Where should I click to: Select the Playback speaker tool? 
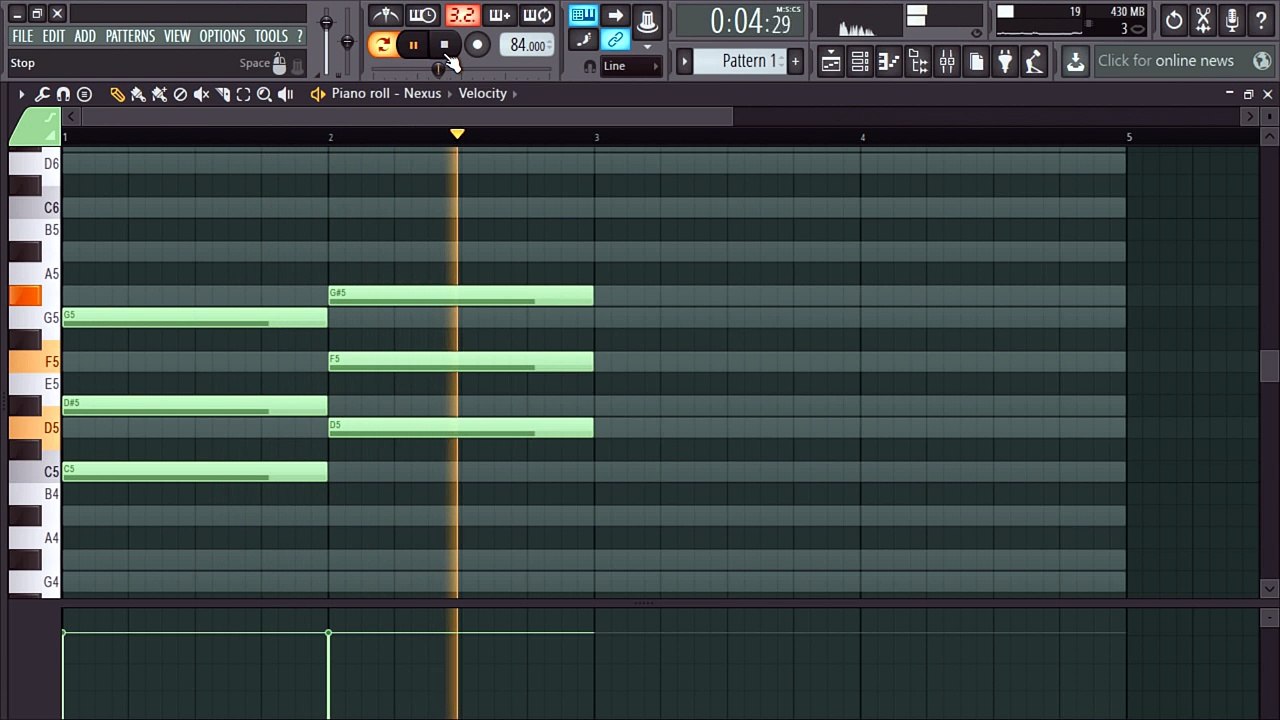point(286,94)
